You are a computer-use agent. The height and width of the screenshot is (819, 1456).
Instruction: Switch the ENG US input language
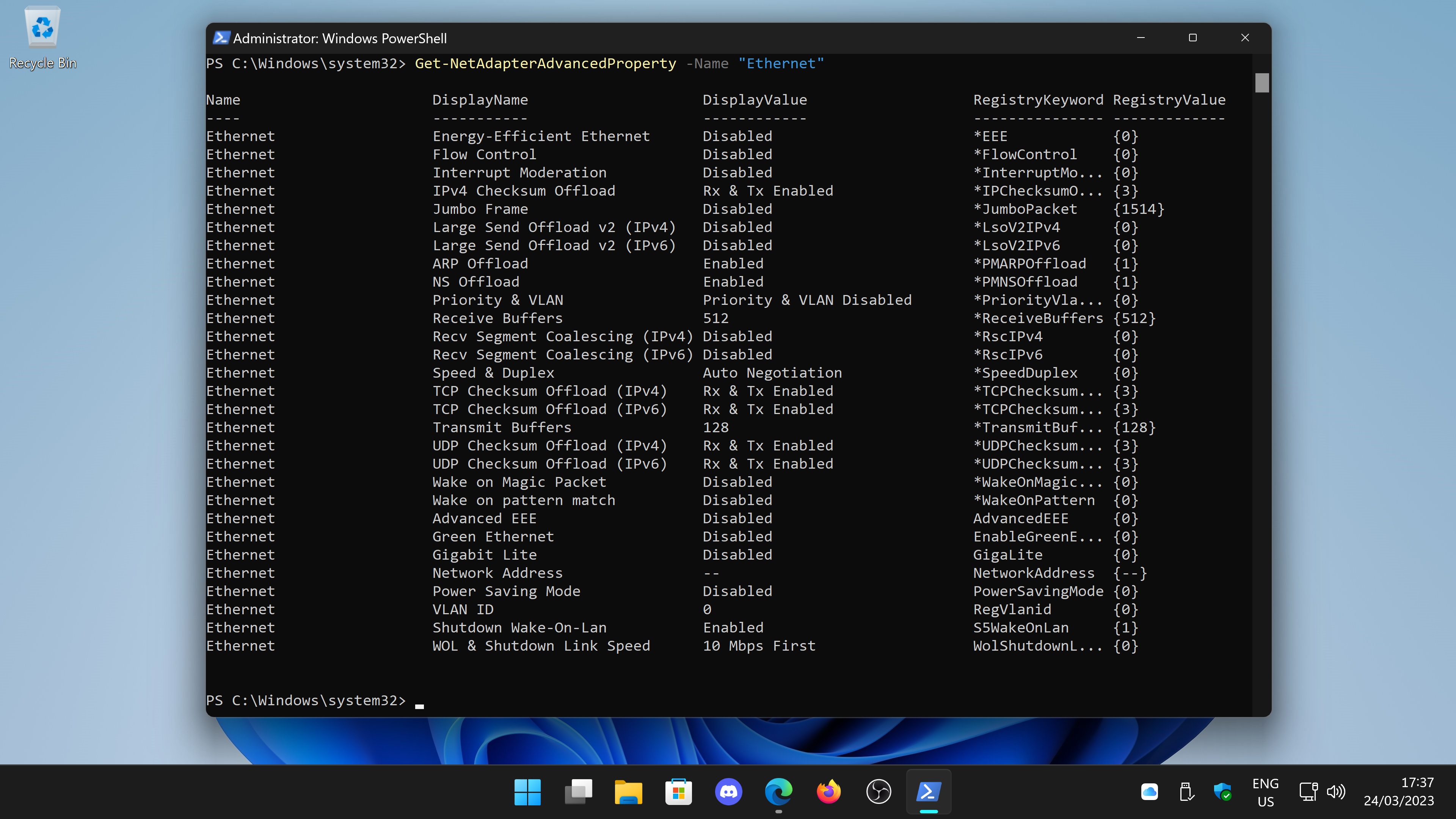point(1266,792)
